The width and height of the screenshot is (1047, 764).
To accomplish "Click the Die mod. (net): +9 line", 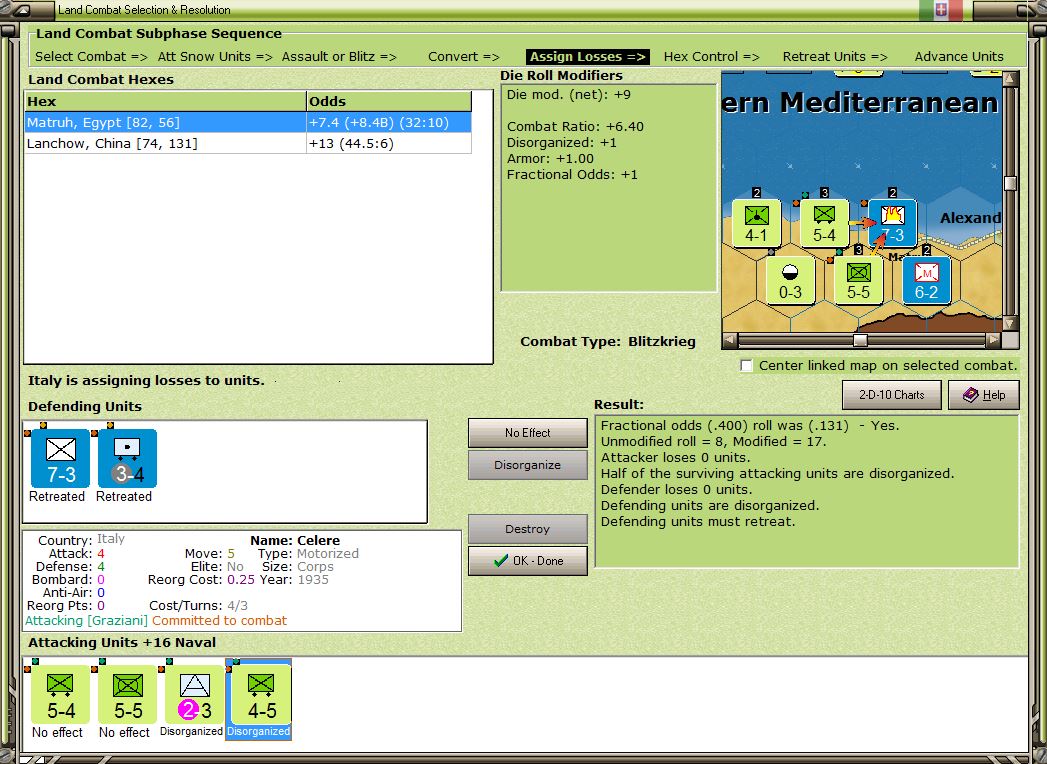I will (x=568, y=95).
